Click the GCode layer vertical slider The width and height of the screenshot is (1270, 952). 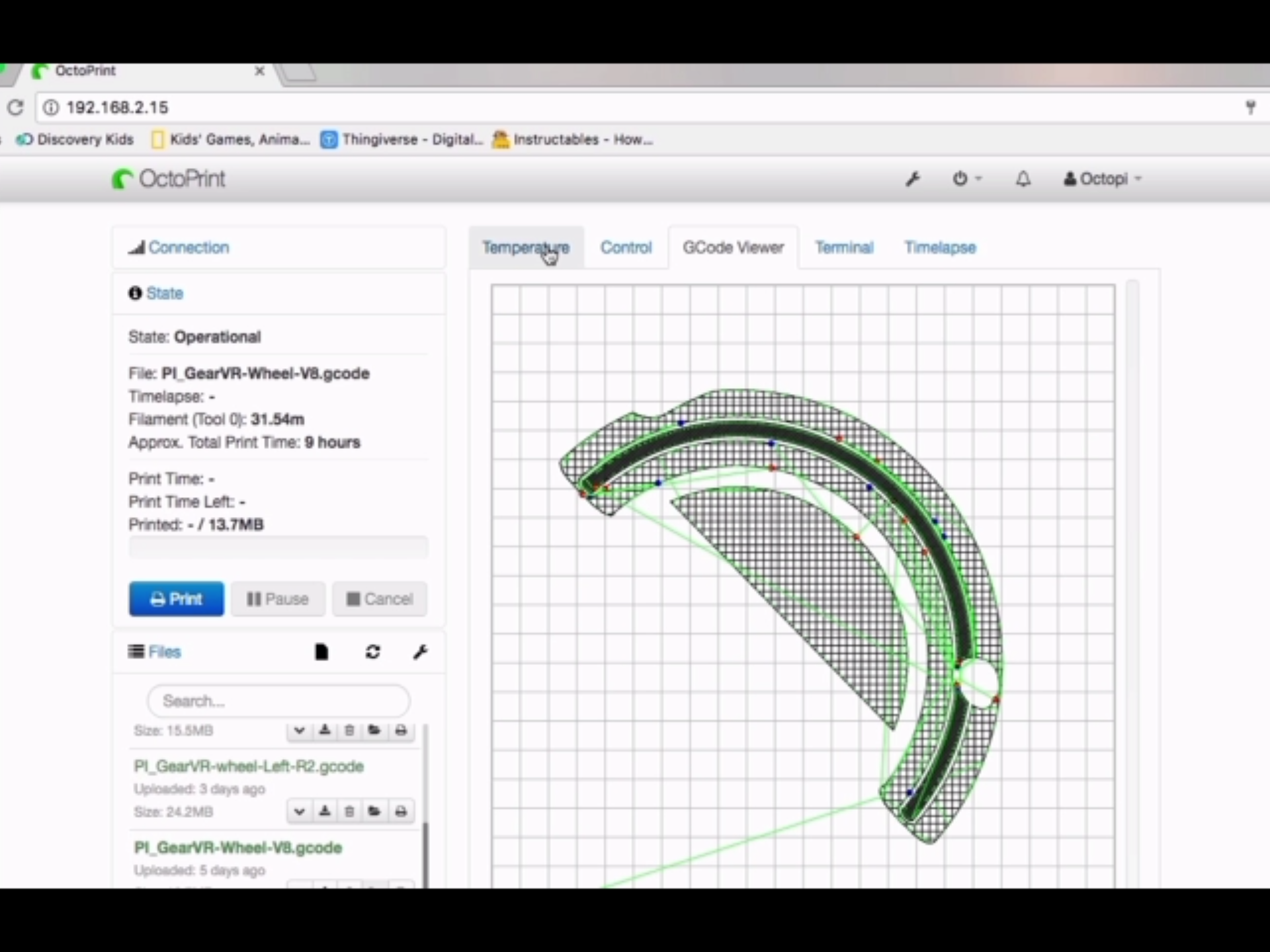click(x=1132, y=584)
